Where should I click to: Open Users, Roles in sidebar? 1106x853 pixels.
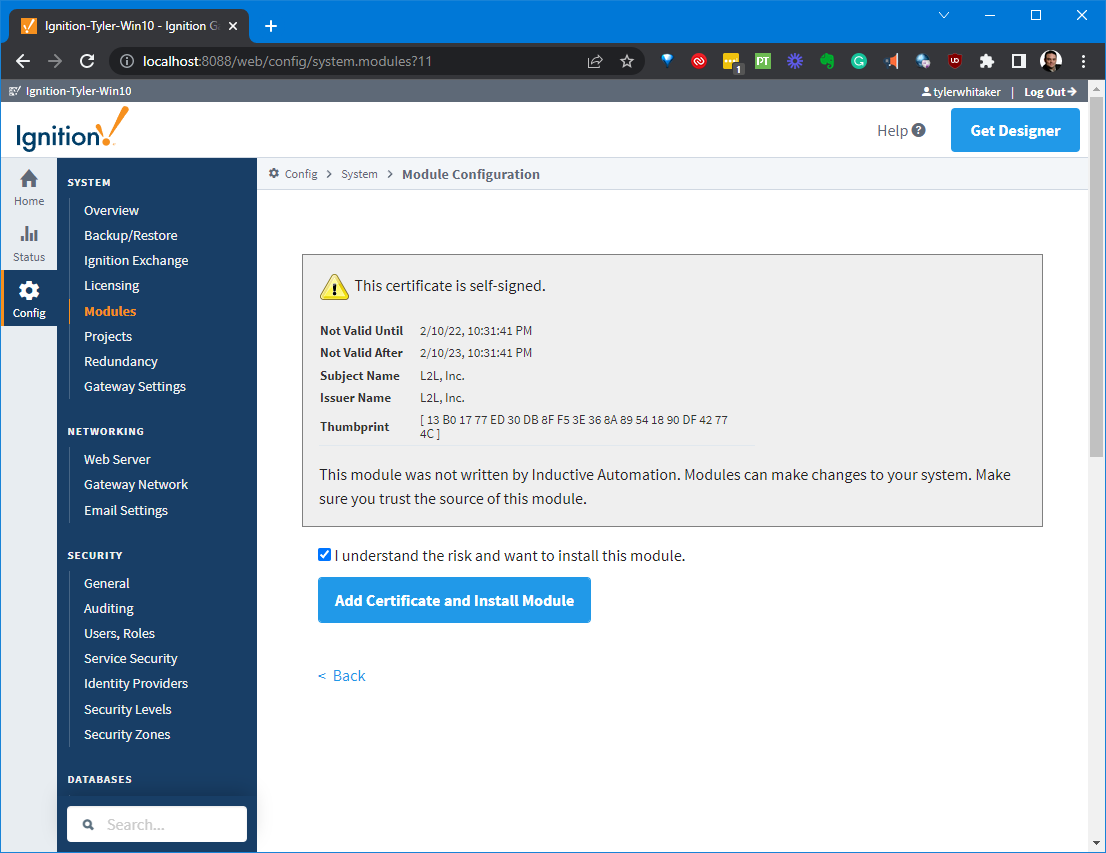(x=119, y=634)
